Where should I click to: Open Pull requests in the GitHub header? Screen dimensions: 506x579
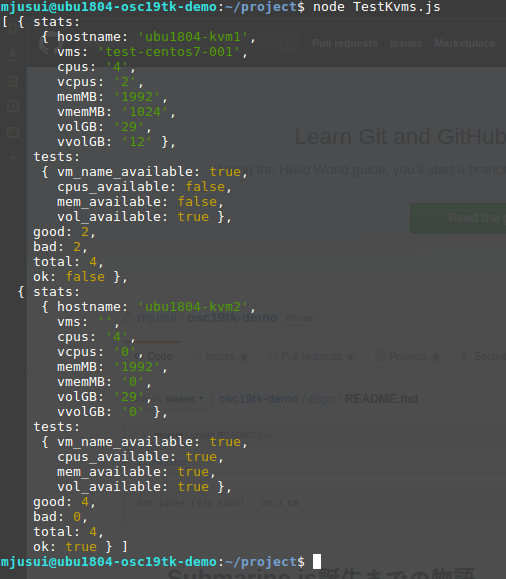pyautogui.click(x=345, y=44)
